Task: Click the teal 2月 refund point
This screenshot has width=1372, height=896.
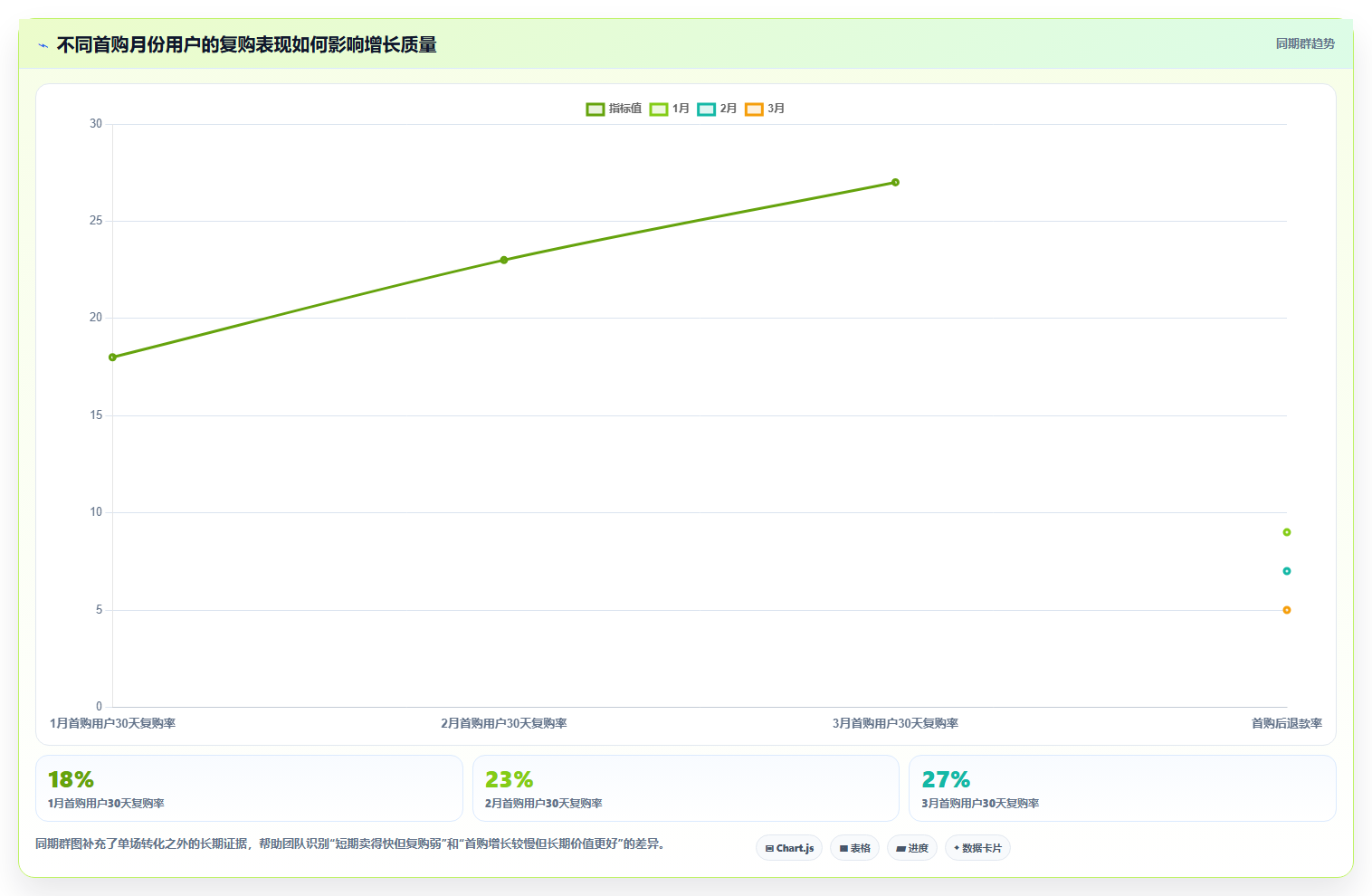Action: (x=1286, y=571)
